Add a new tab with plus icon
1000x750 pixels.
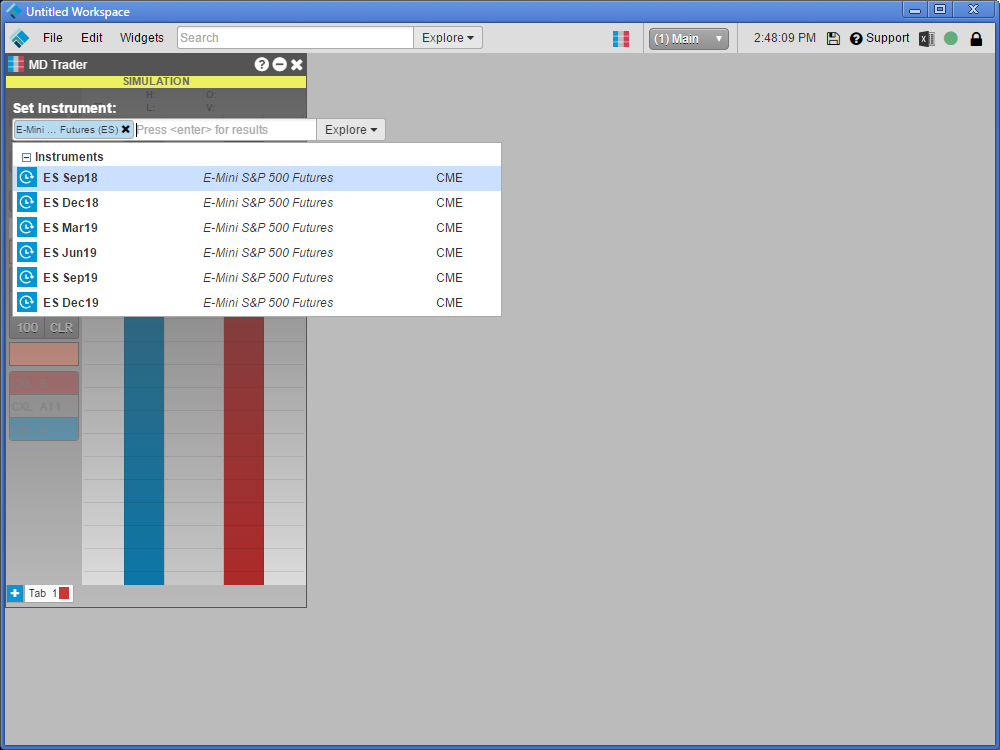[15, 593]
